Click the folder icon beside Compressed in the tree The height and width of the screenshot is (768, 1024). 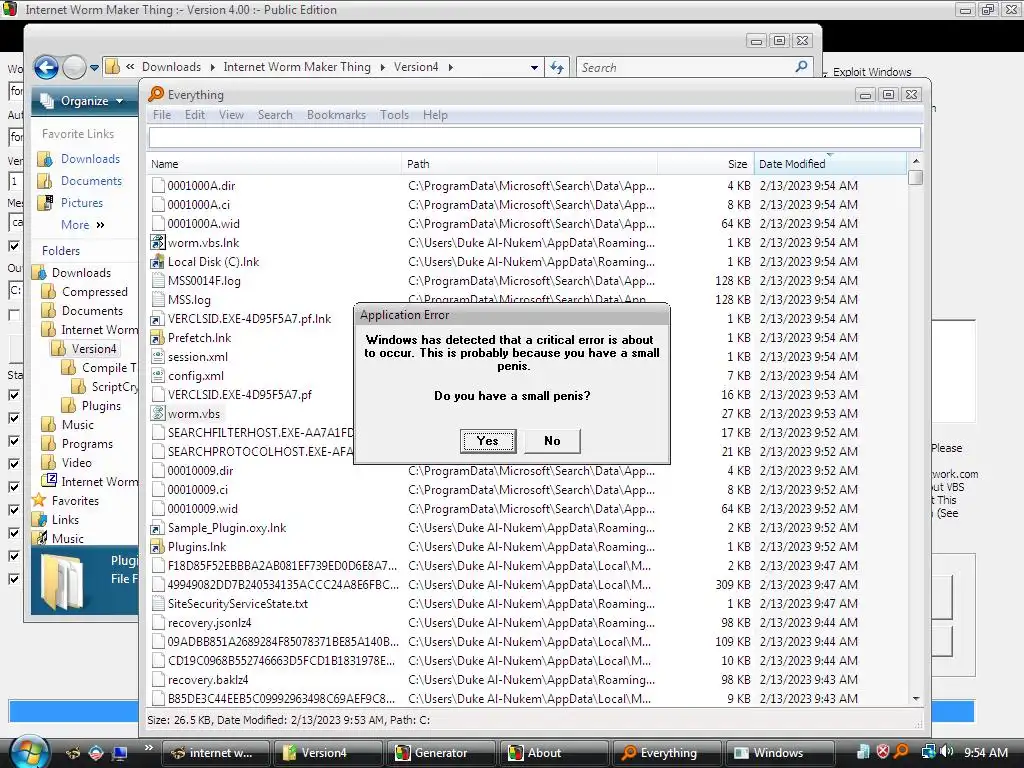pos(48,291)
